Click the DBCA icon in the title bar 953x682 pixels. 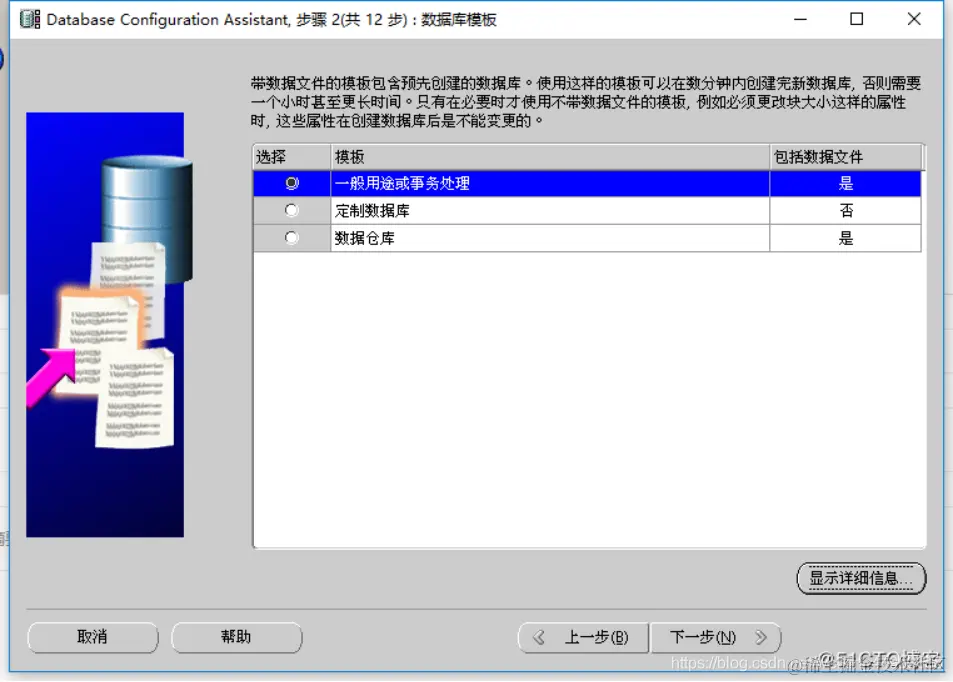point(29,18)
